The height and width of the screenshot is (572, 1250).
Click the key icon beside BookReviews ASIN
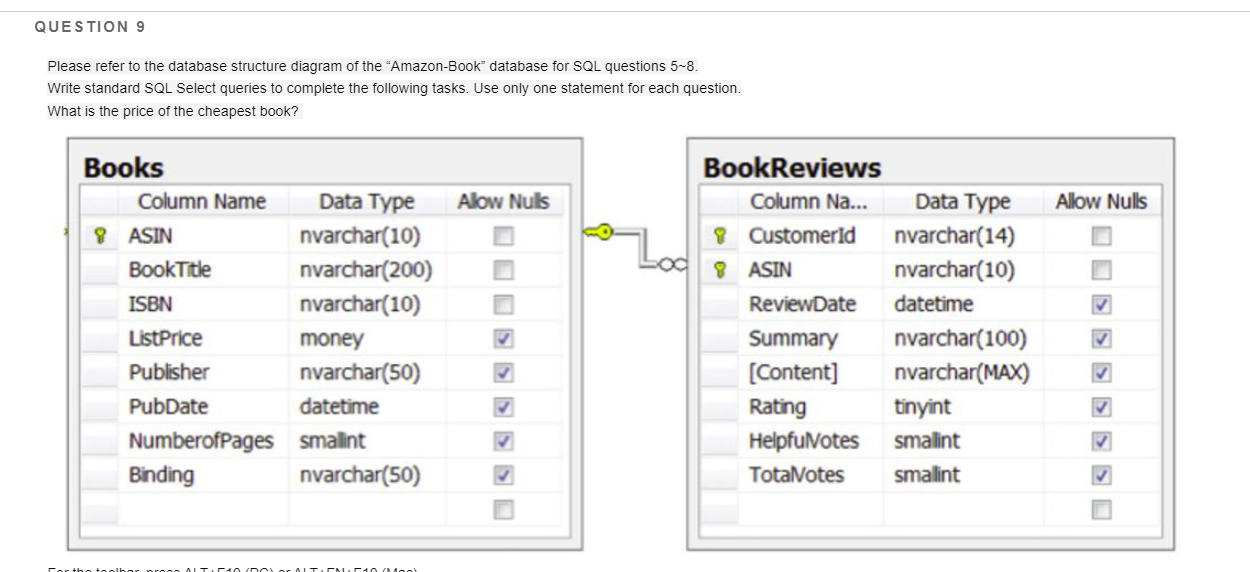tap(719, 270)
